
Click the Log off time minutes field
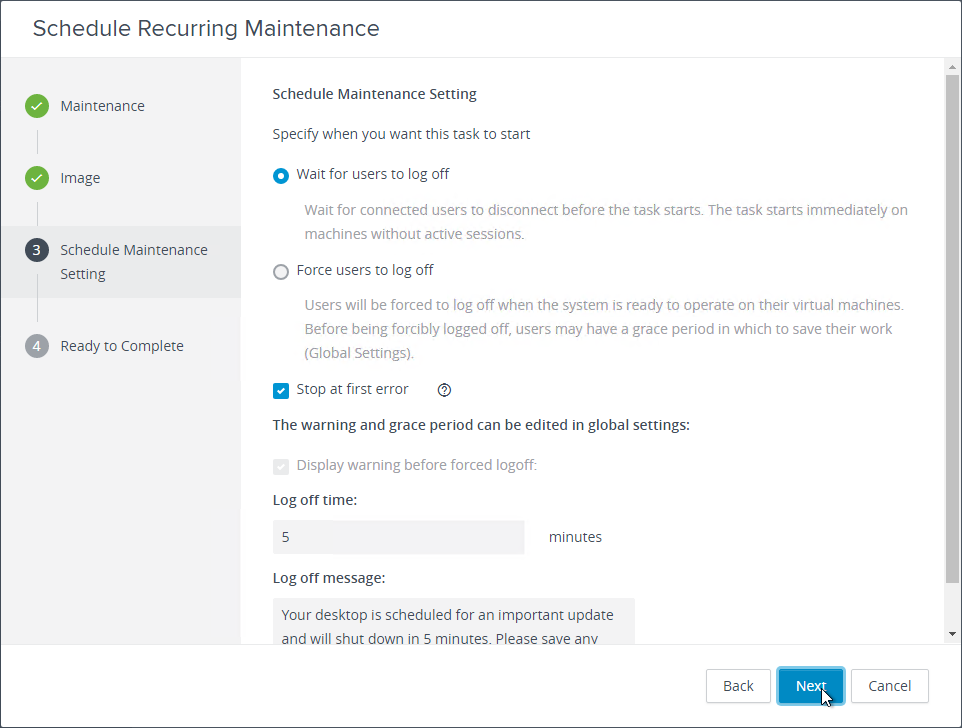tap(399, 537)
